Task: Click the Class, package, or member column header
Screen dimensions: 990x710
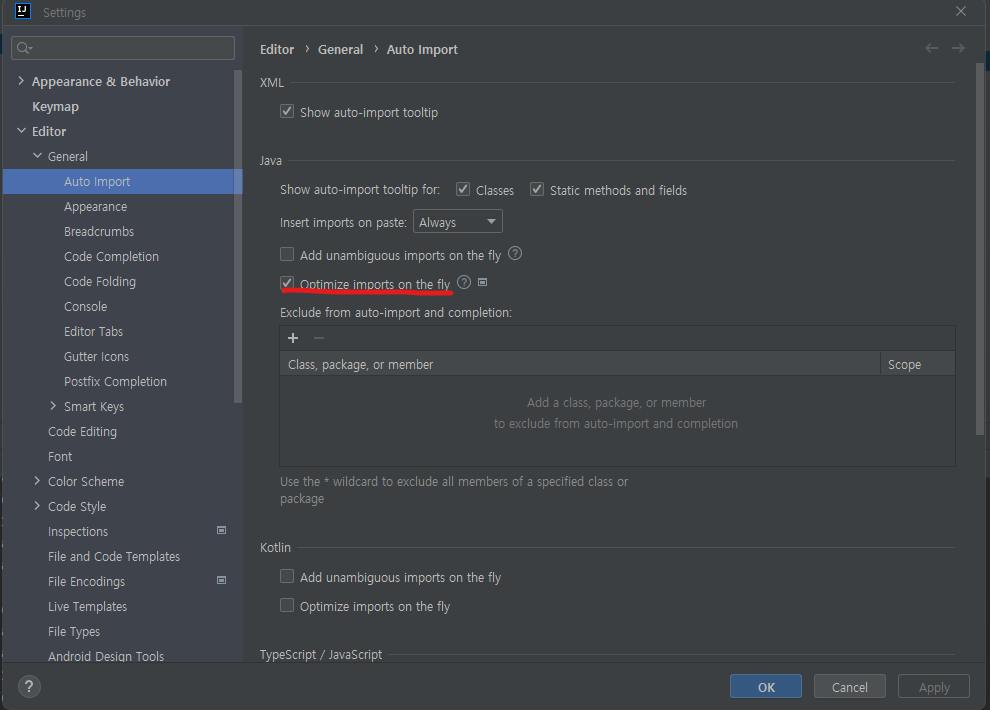Action: coord(580,364)
